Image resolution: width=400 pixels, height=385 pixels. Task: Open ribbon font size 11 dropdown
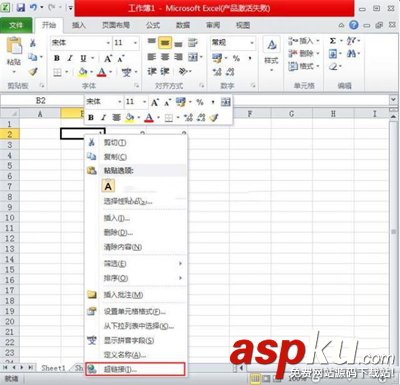click(x=135, y=43)
